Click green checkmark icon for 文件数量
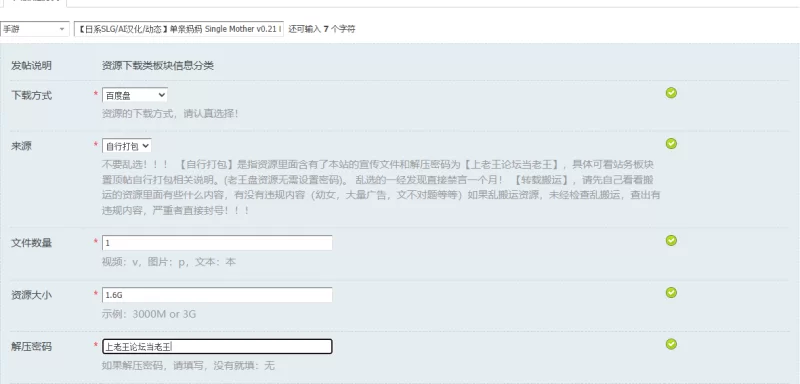The height and width of the screenshot is (384, 800). 671,240
